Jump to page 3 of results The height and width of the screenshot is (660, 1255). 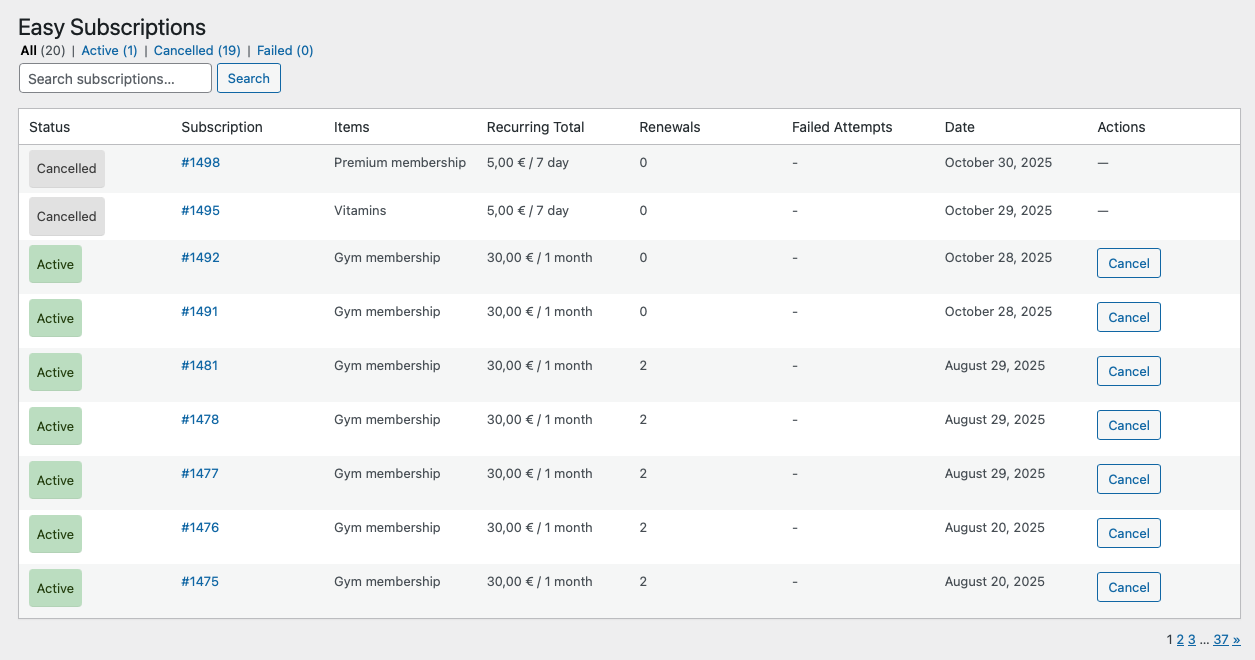tap(1191, 639)
